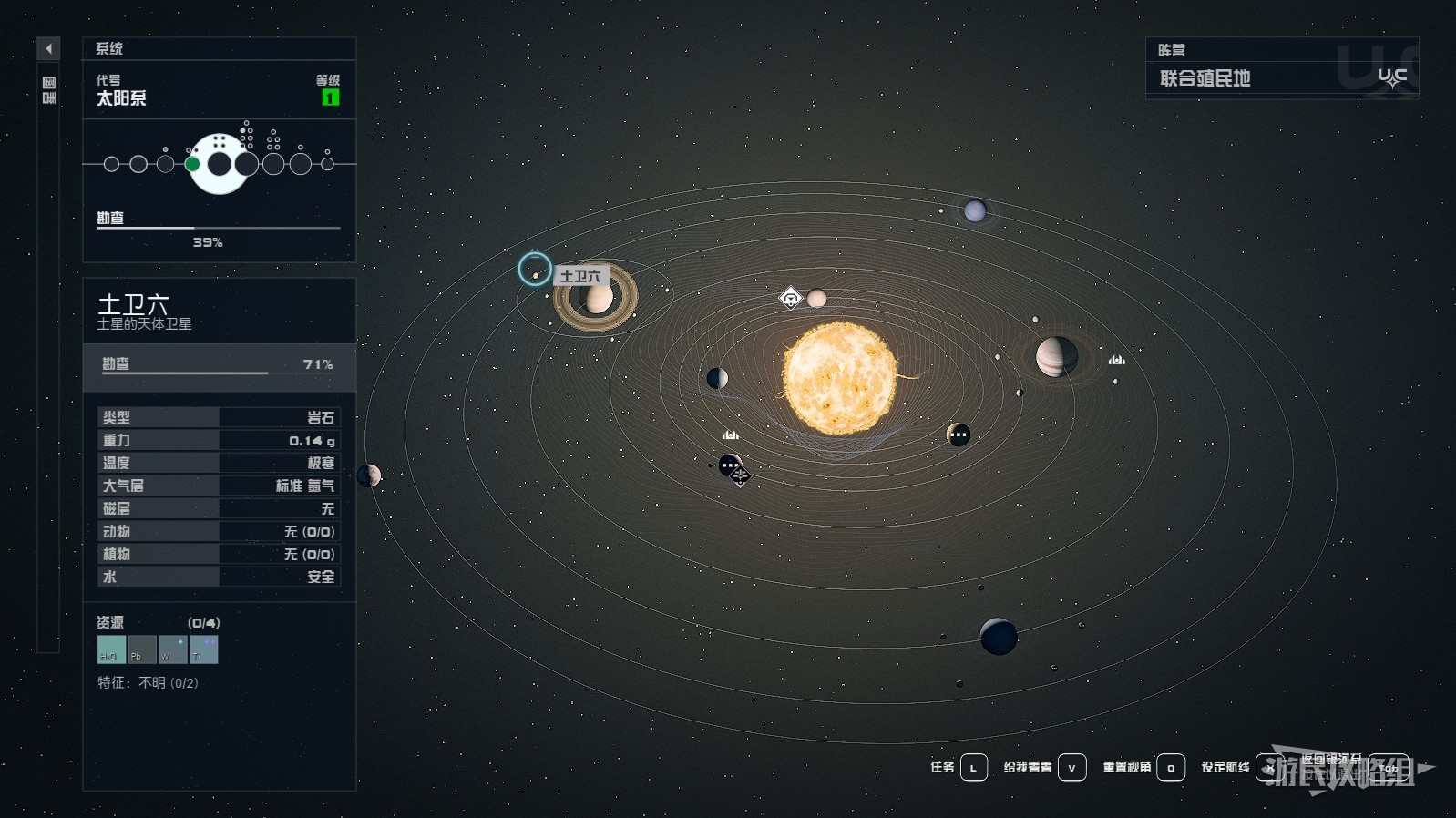Click the 植物 无 (0/0) row
Screen dimensions: 1456x818
point(219,554)
